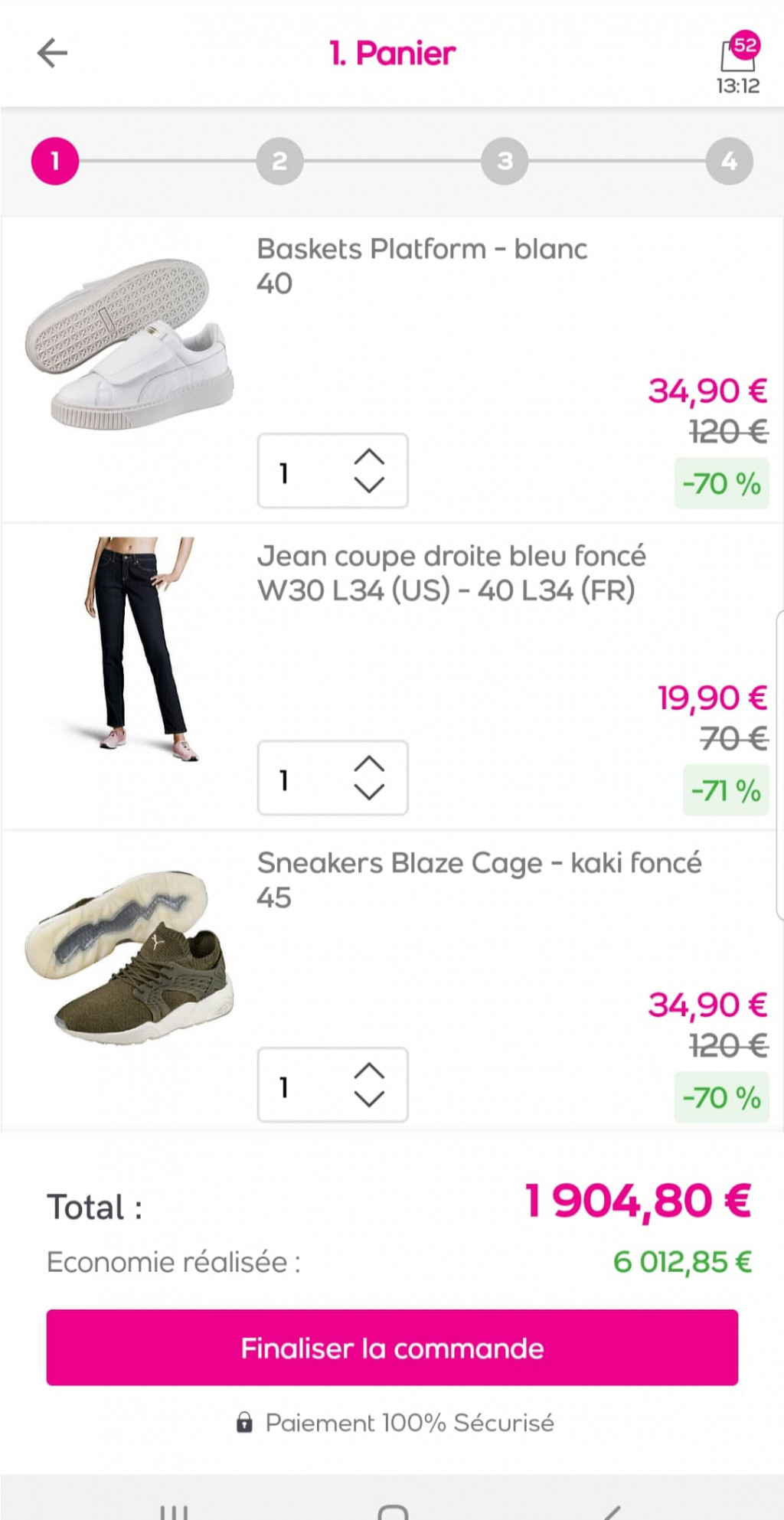Increase quantity of Baskets Platform blanc
The width and height of the screenshot is (784, 1520).
point(369,456)
